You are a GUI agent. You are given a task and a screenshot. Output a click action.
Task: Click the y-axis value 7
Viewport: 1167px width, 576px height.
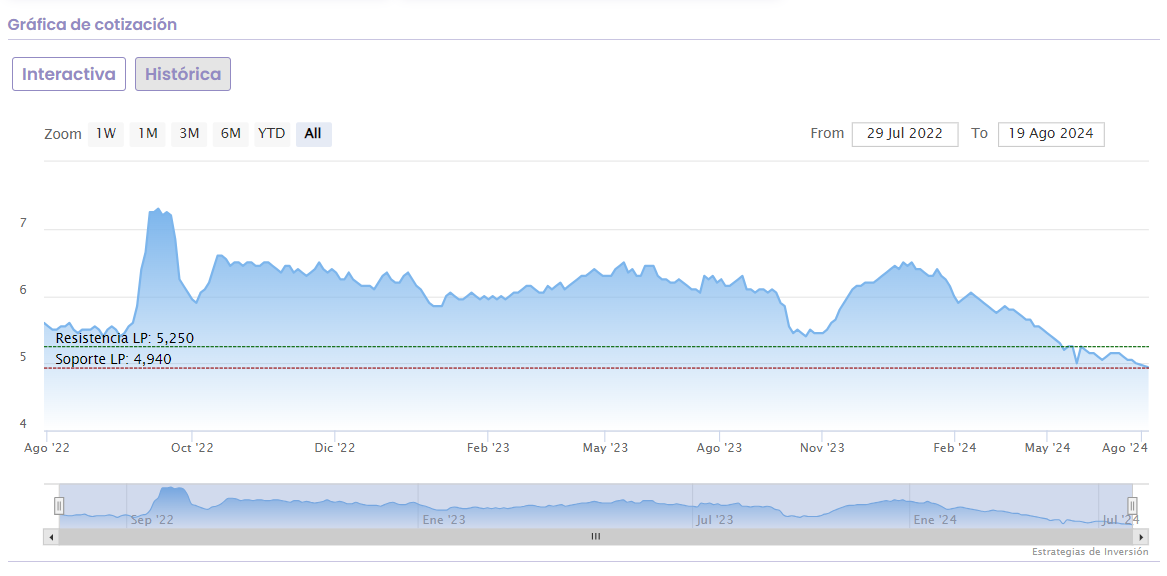(x=22, y=223)
